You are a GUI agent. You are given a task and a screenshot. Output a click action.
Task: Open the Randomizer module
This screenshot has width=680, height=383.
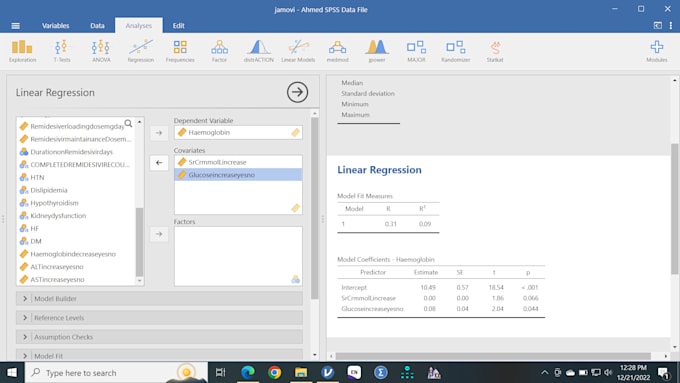tap(456, 51)
